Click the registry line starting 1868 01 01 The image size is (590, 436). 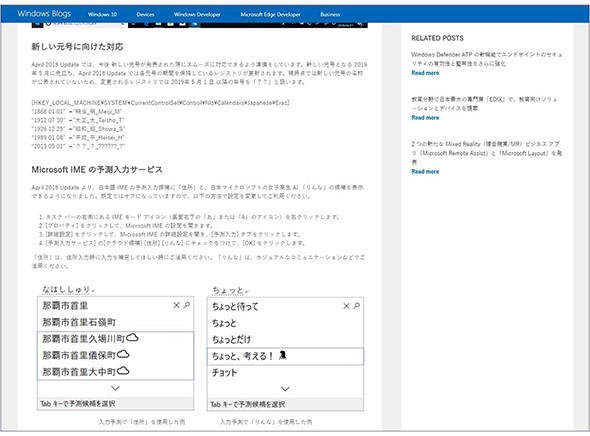click(x=77, y=111)
